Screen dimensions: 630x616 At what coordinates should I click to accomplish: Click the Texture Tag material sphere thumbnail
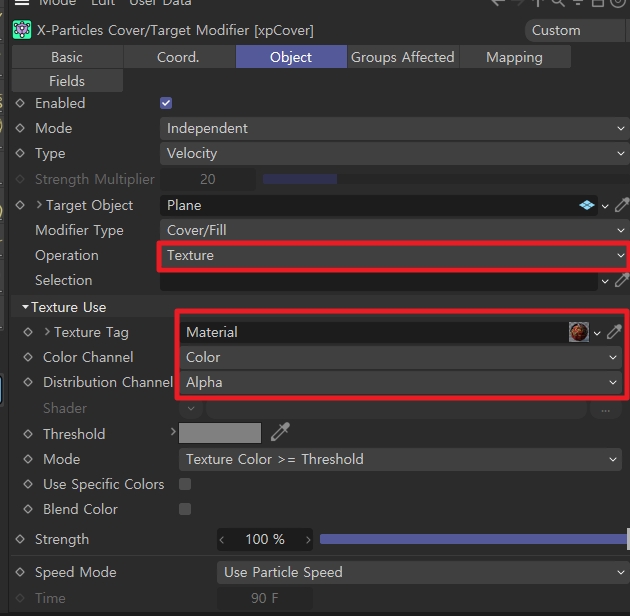click(x=578, y=332)
